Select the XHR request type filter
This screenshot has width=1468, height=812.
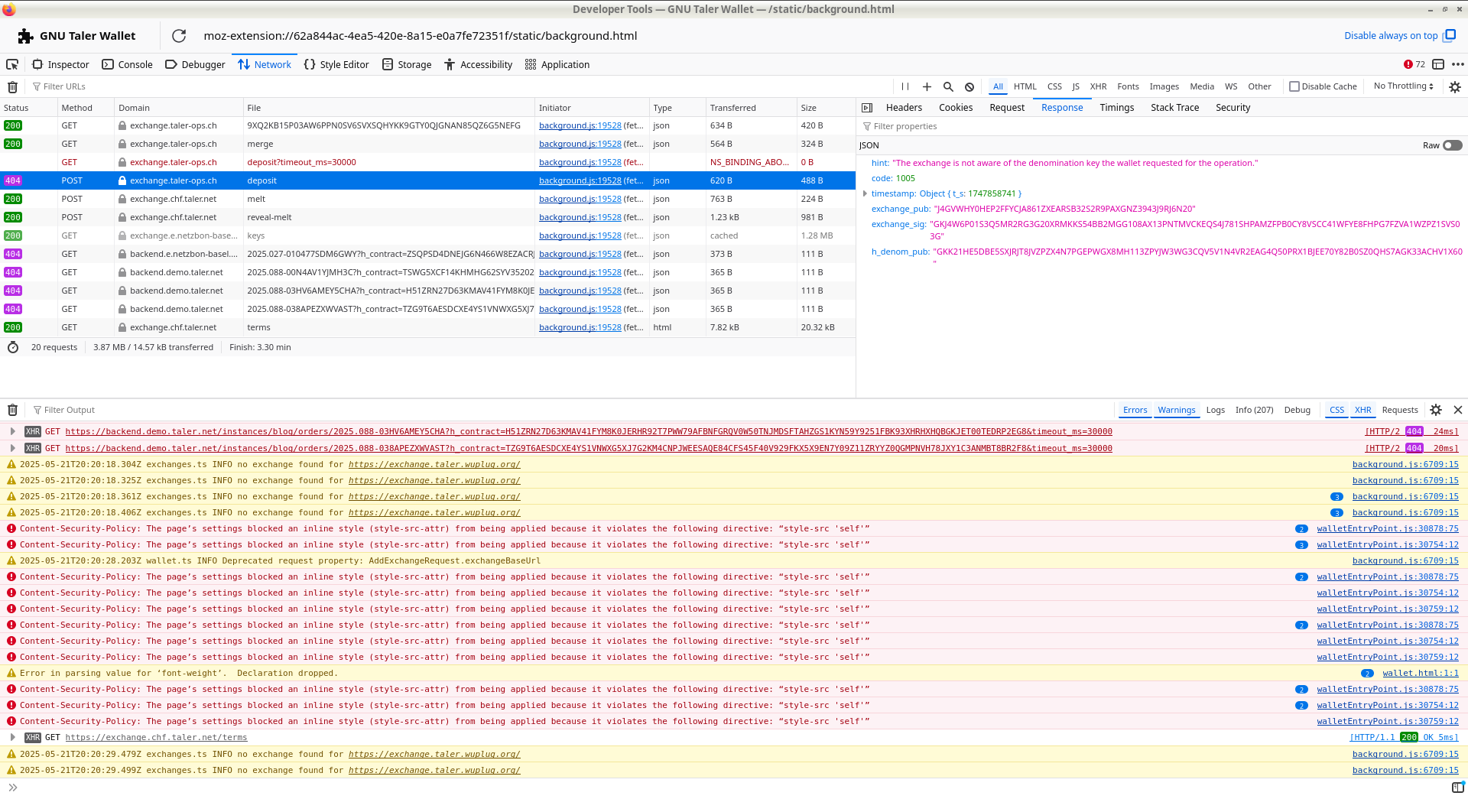coord(1098,87)
